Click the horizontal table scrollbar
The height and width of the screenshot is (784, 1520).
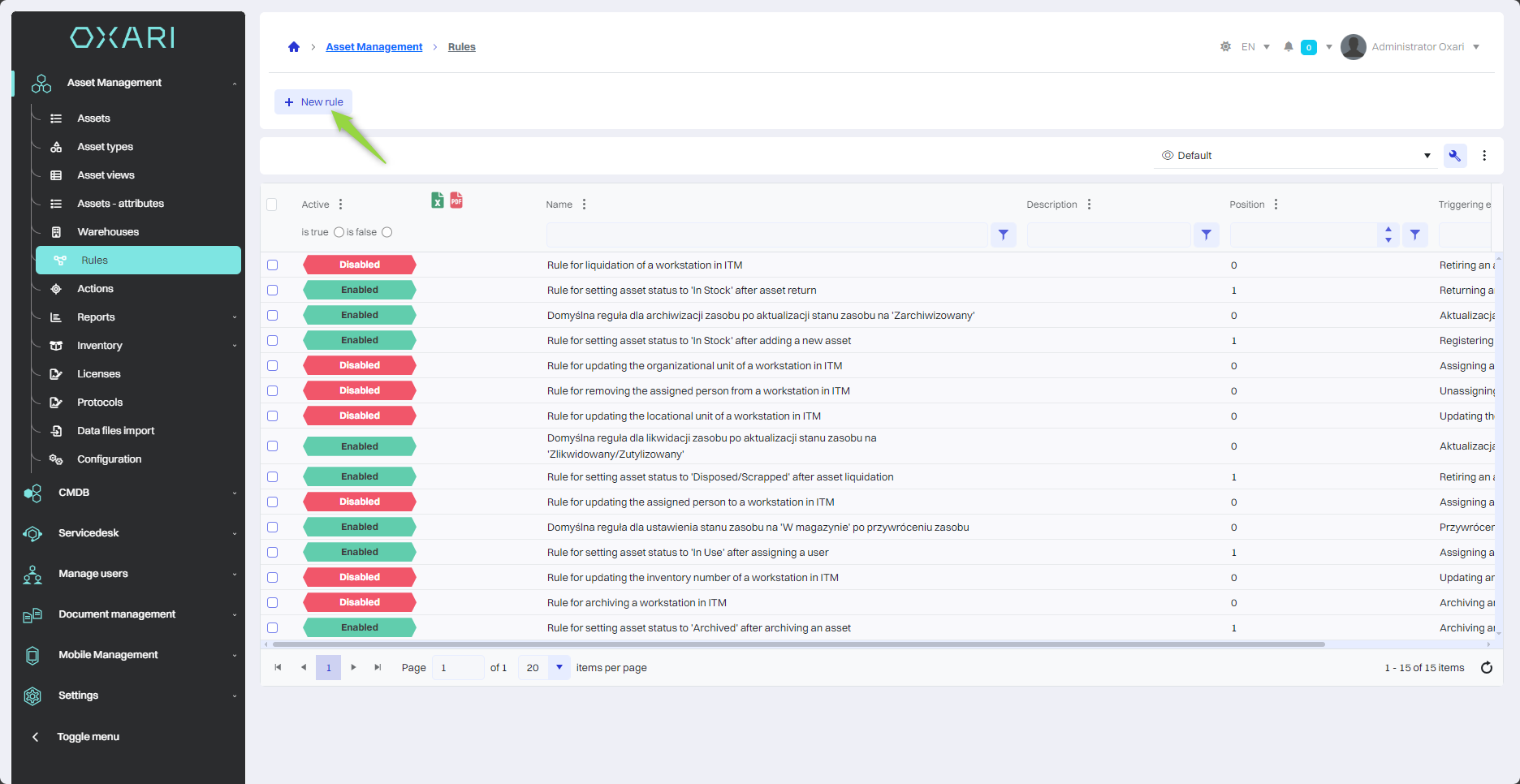(798, 644)
